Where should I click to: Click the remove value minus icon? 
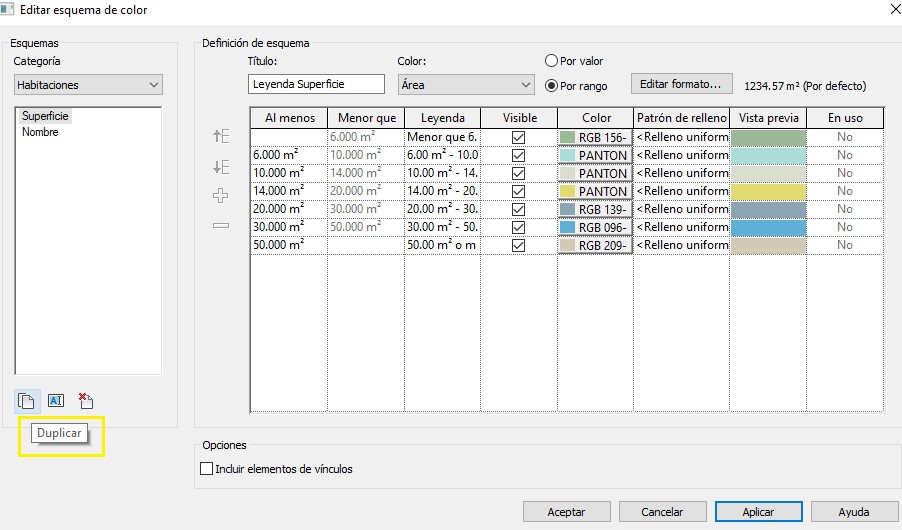[x=221, y=226]
